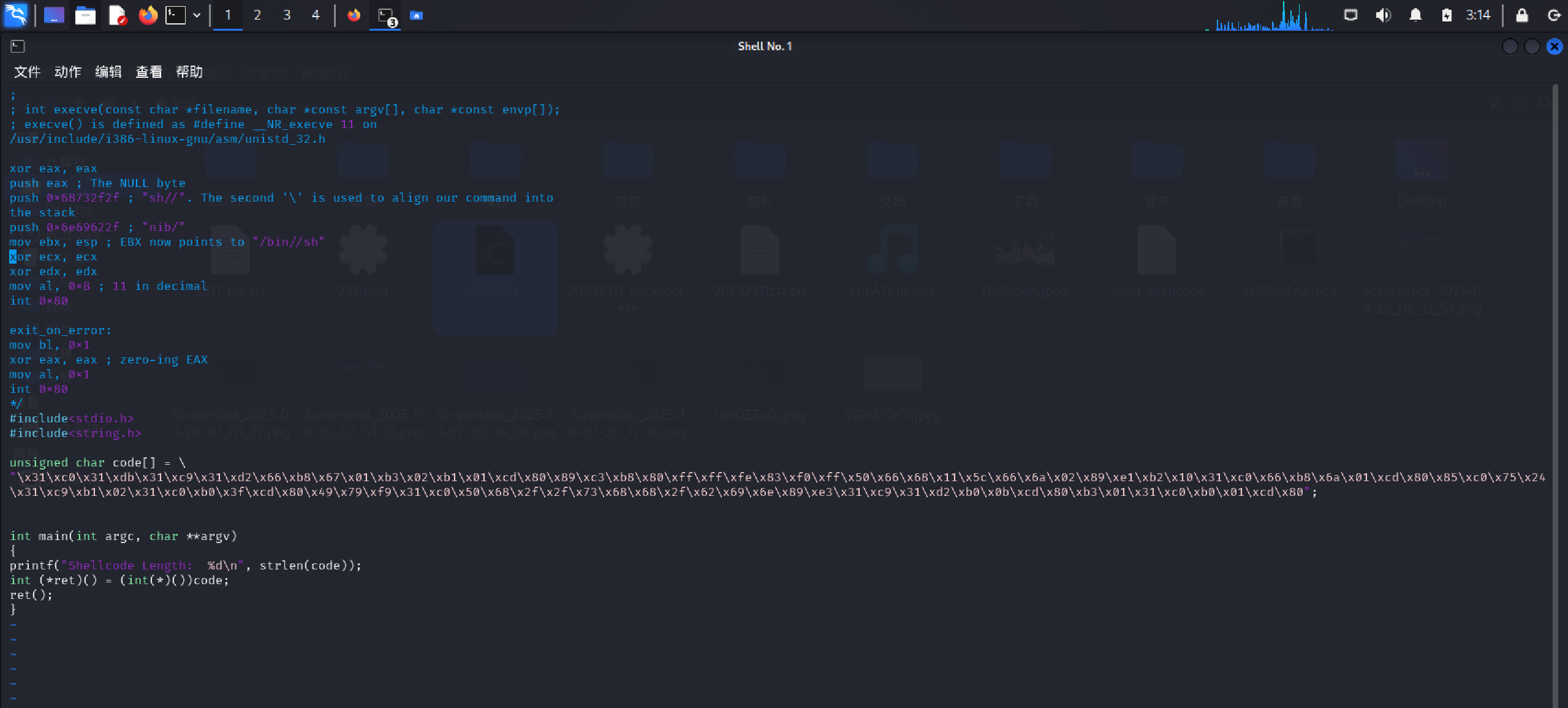
Task: Open the 帮助 menu
Action: pos(189,72)
